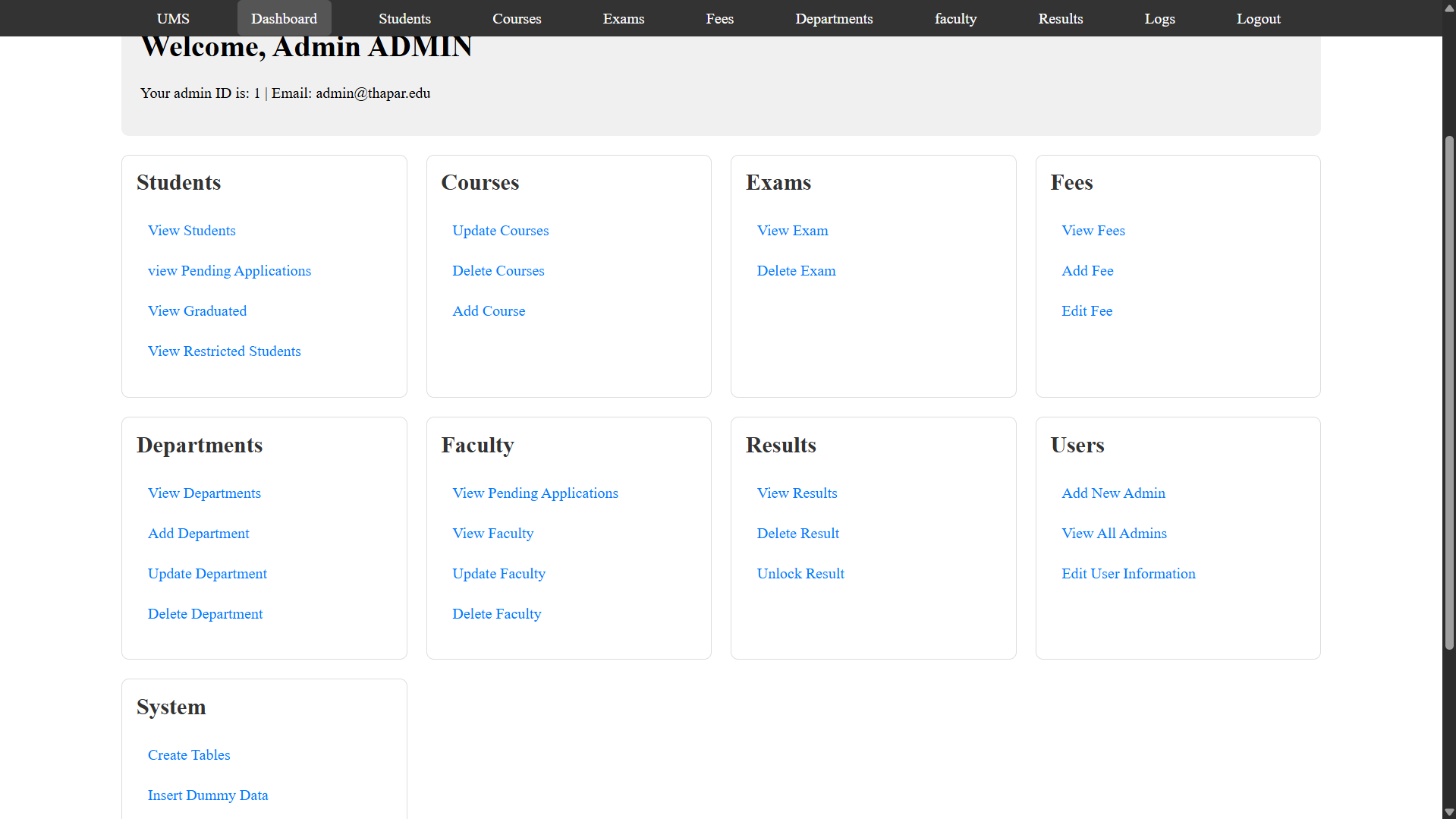Select the Dashboard nav tab

[284, 18]
